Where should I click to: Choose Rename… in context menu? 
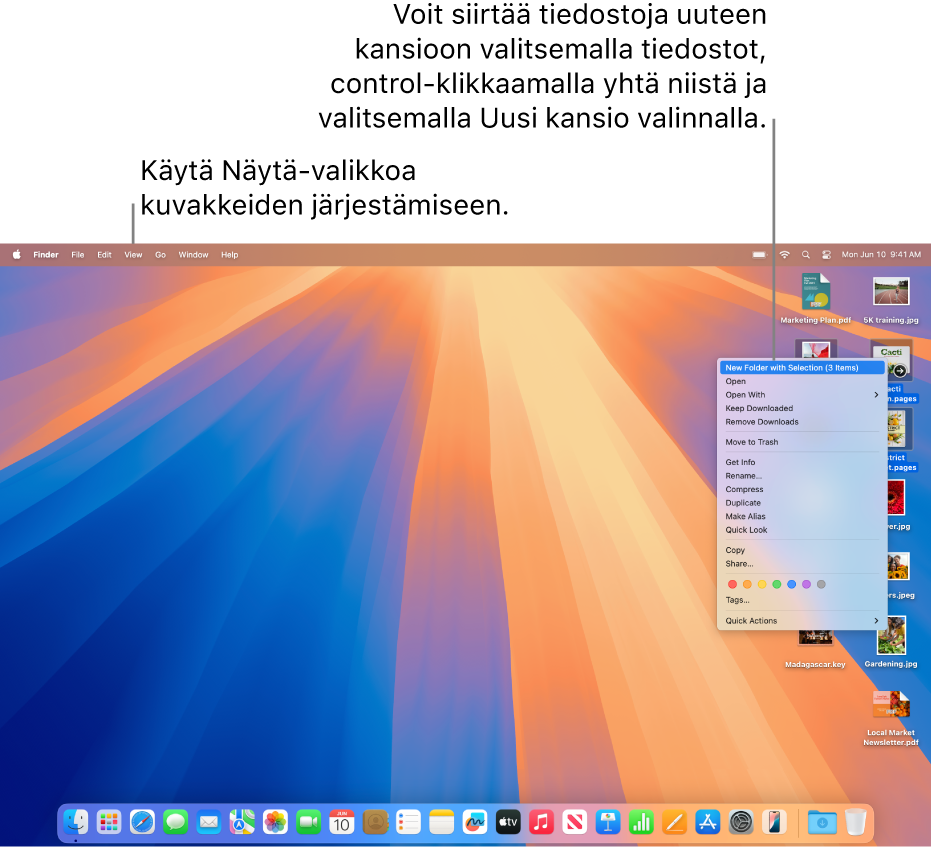pos(803,476)
